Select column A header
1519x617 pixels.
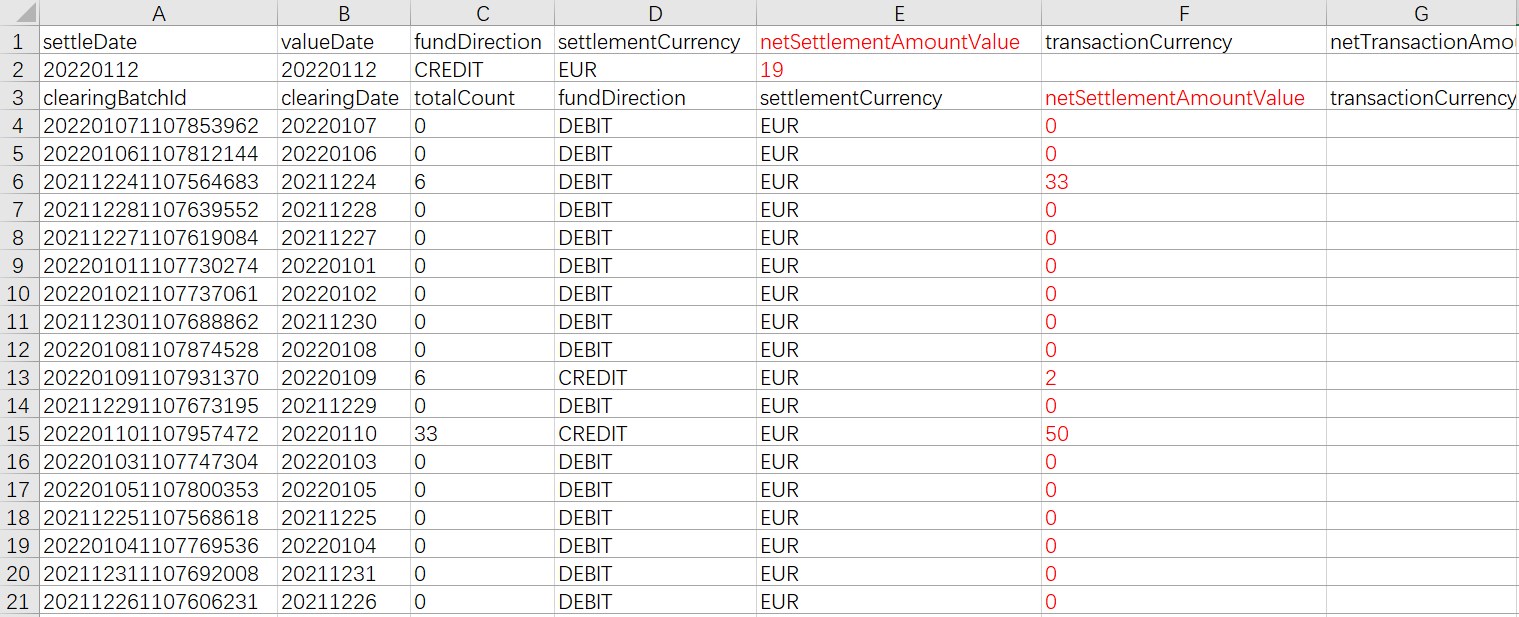tap(157, 13)
